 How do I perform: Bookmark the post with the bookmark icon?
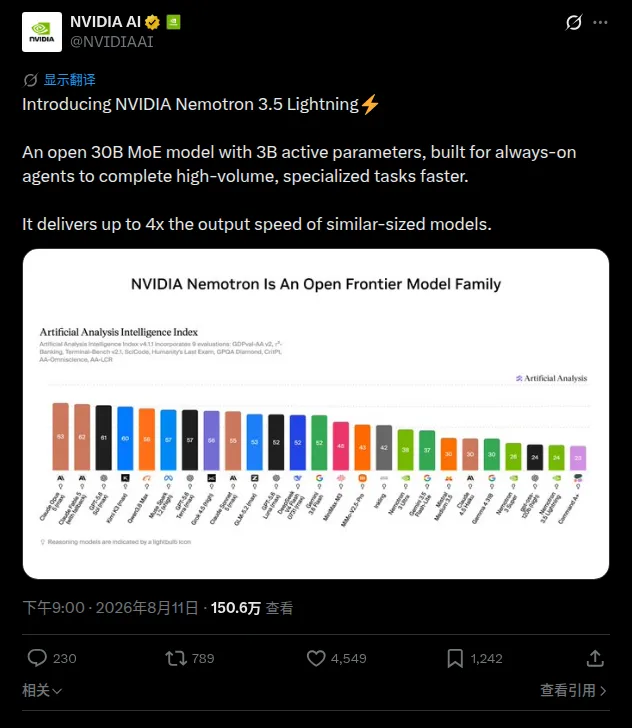[x=455, y=658]
